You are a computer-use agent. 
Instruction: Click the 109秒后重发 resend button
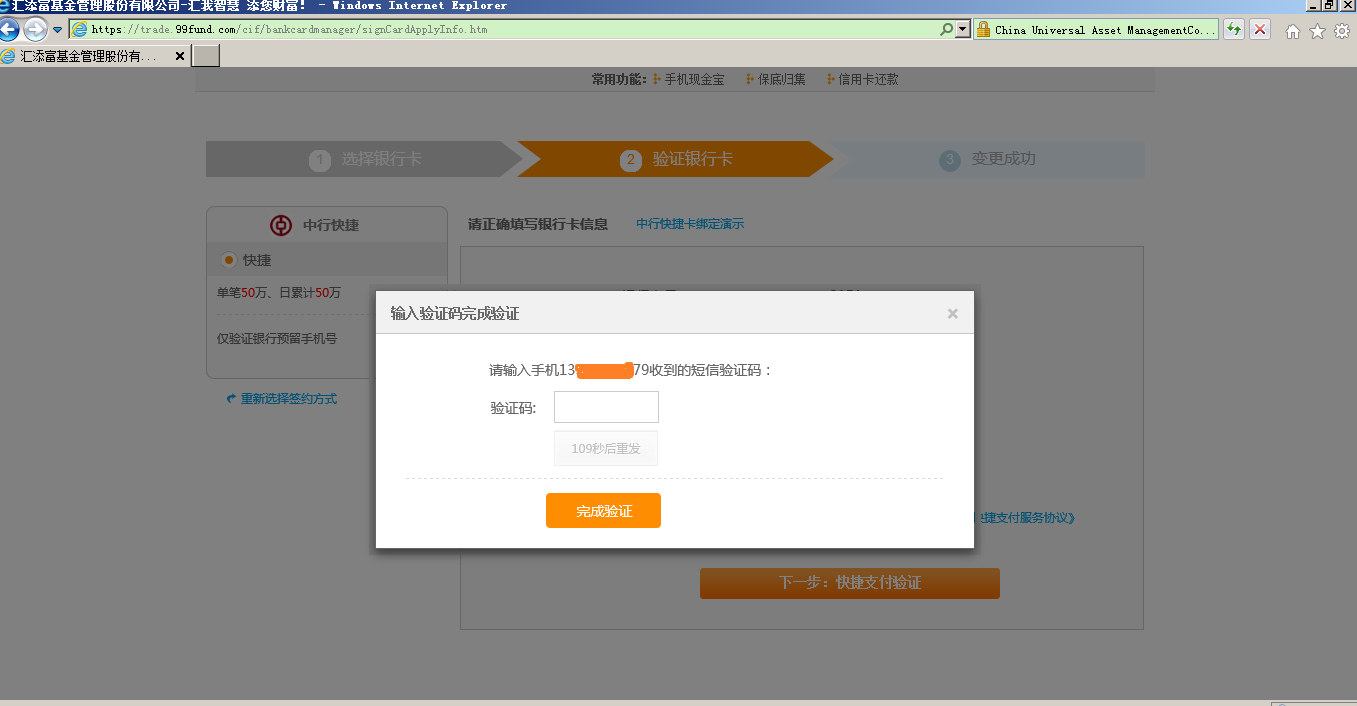(x=606, y=449)
